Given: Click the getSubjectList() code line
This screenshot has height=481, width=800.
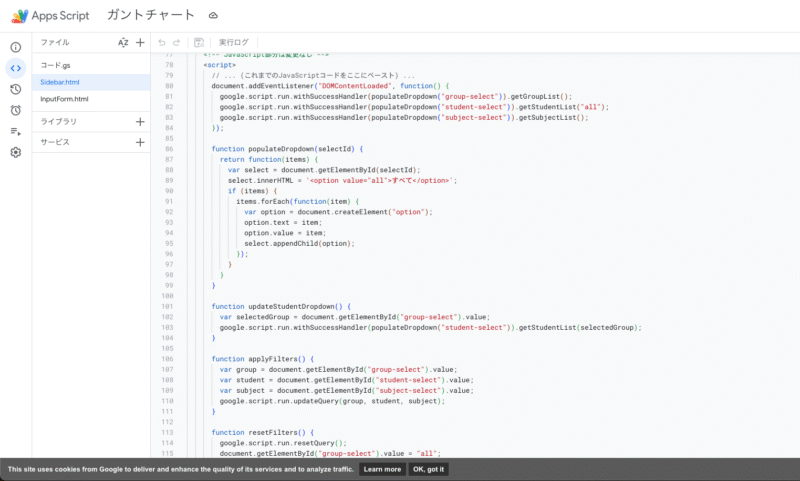Looking at the screenshot, I should pos(404,118).
